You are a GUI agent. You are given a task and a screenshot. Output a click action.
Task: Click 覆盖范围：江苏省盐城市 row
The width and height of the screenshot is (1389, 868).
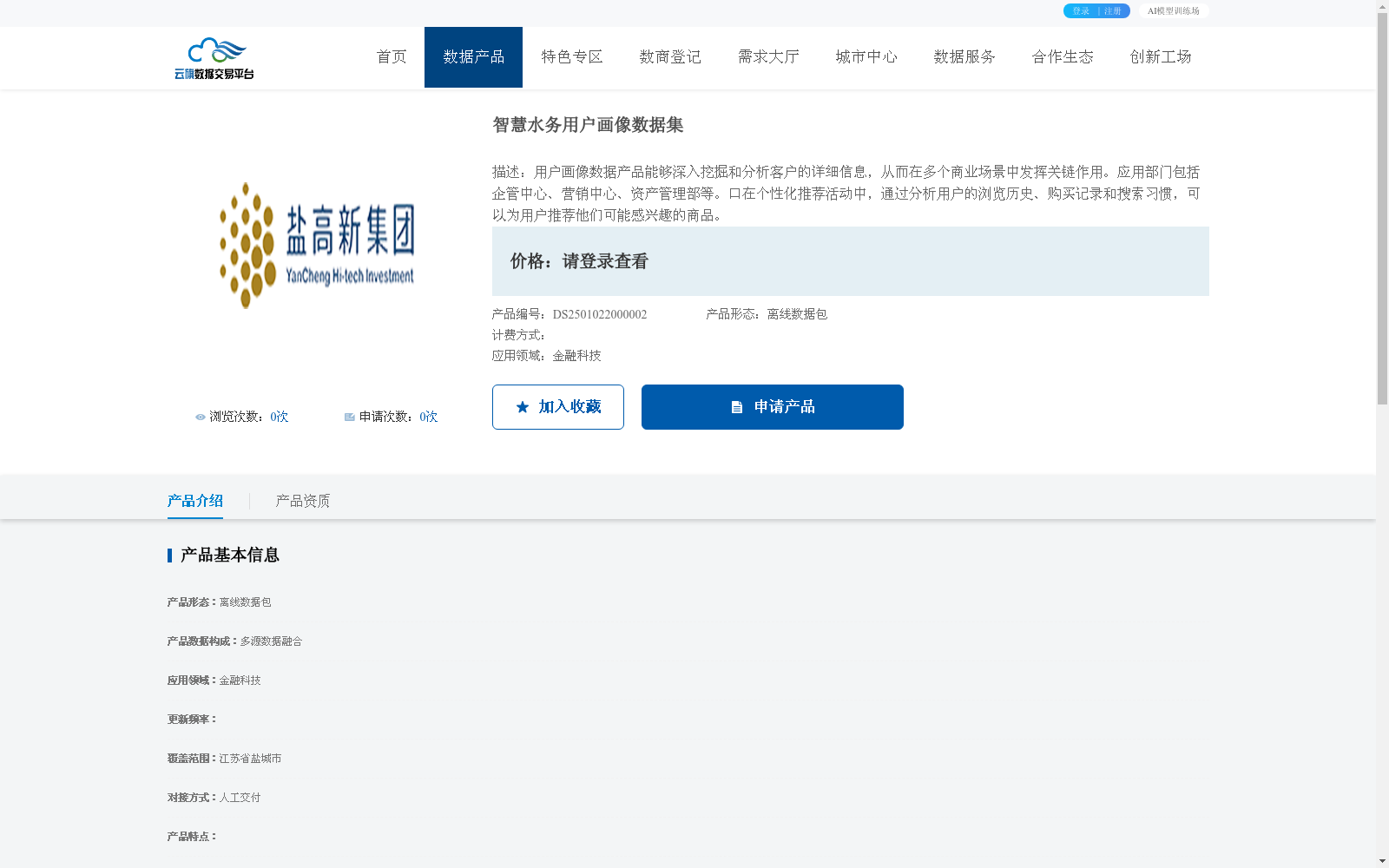[224, 759]
